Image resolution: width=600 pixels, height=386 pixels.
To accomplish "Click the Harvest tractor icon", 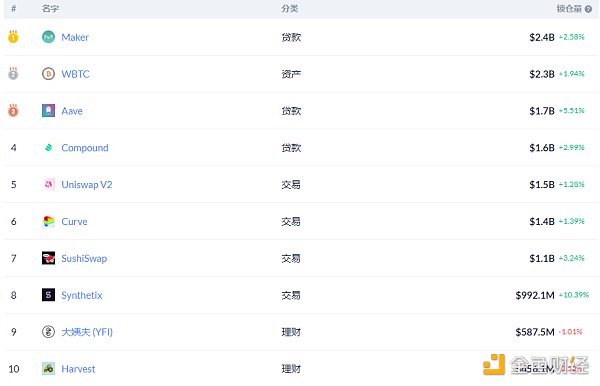I will (48, 368).
